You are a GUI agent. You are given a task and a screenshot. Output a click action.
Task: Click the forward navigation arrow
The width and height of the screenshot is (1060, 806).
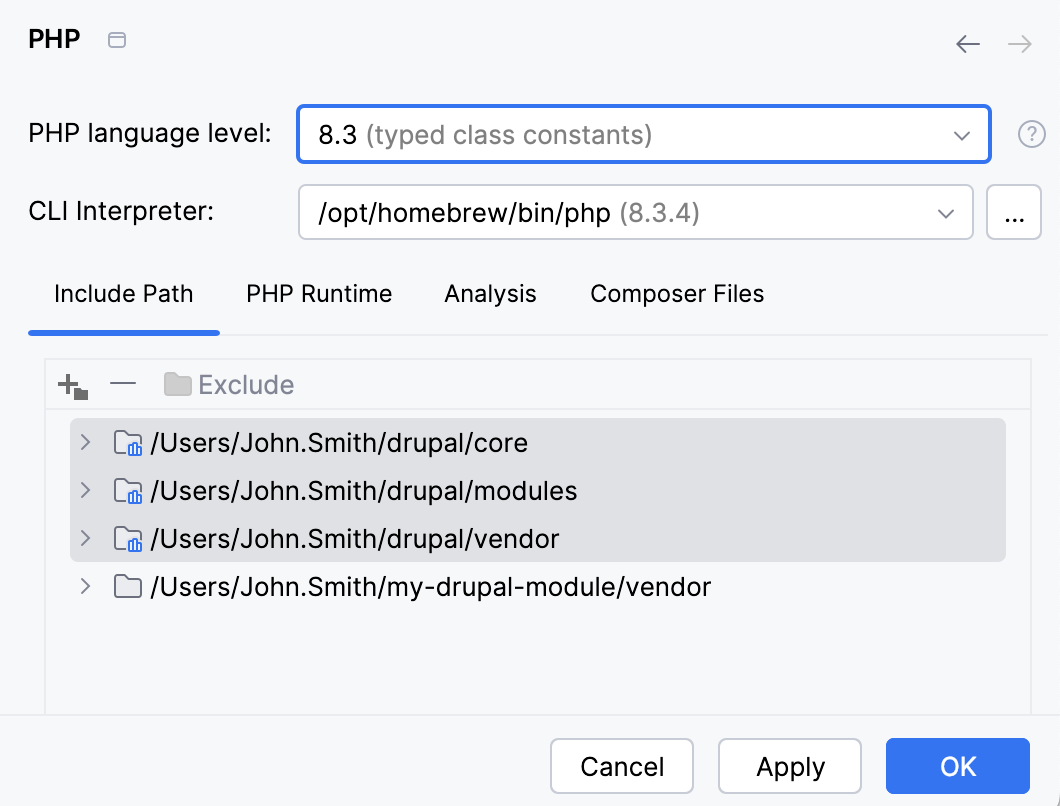[x=1018, y=44]
